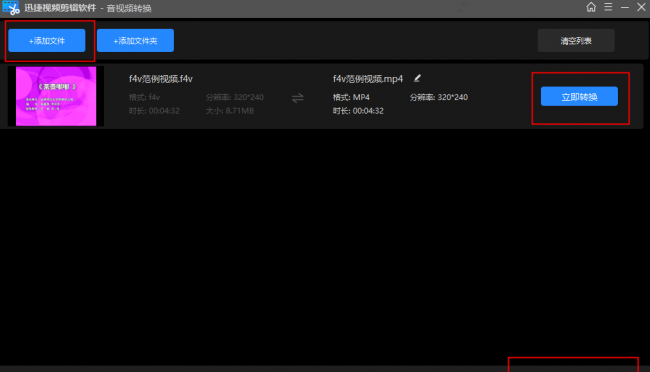
Task: Click the +添加文件夹 button
Action: point(136,41)
